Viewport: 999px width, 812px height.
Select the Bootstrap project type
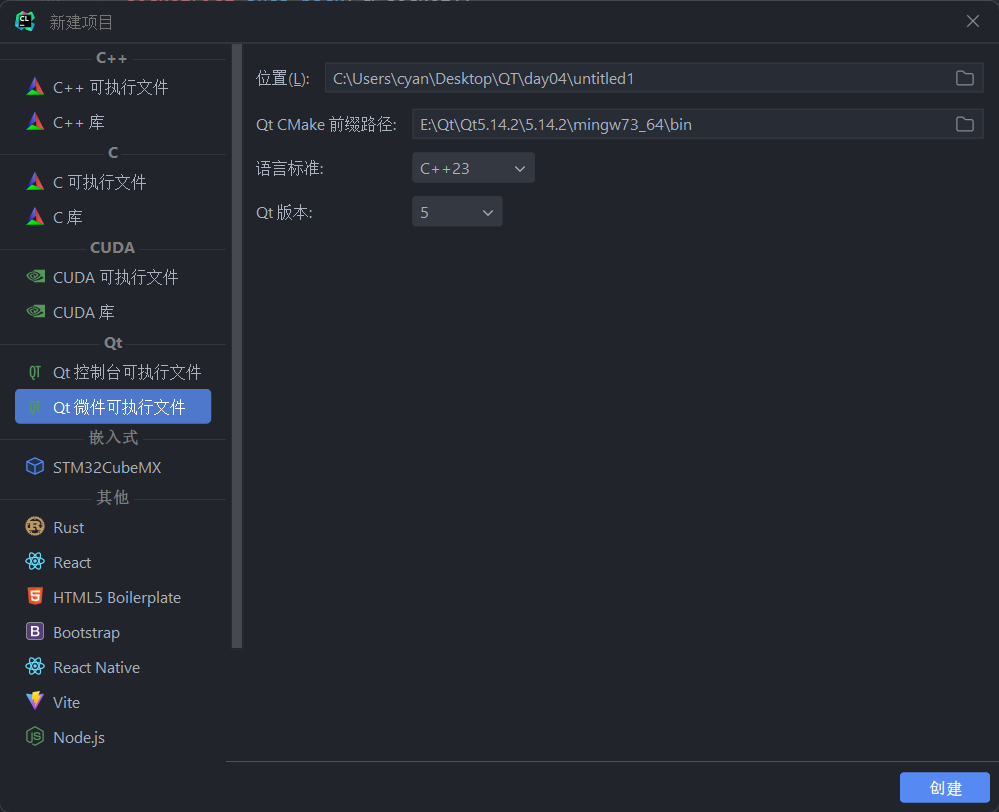point(86,632)
